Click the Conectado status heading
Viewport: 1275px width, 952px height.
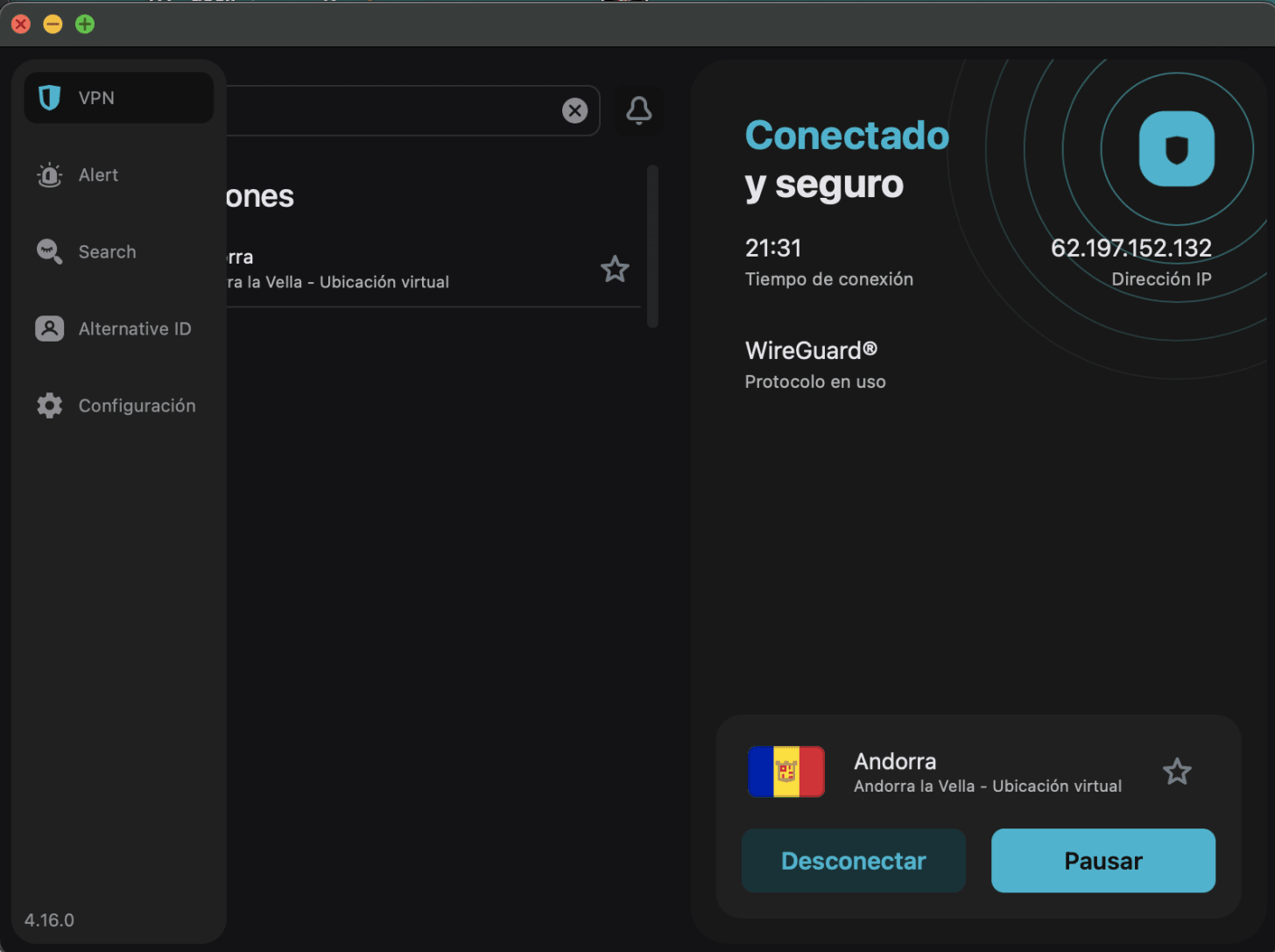click(847, 136)
